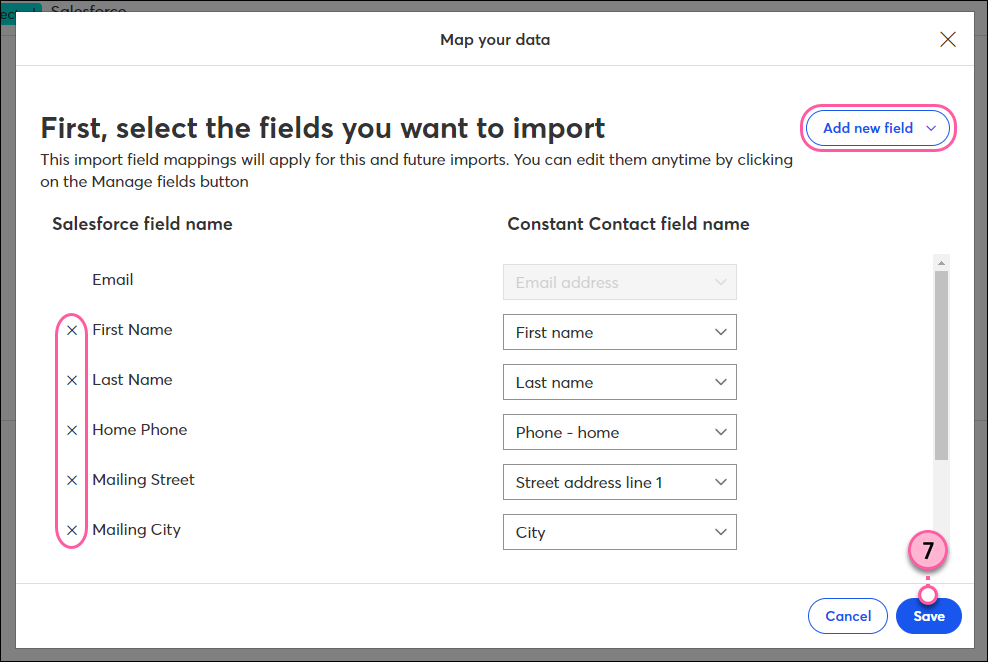Image resolution: width=988 pixels, height=662 pixels.
Task: Select the Home Phone field label
Action: (140, 430)
